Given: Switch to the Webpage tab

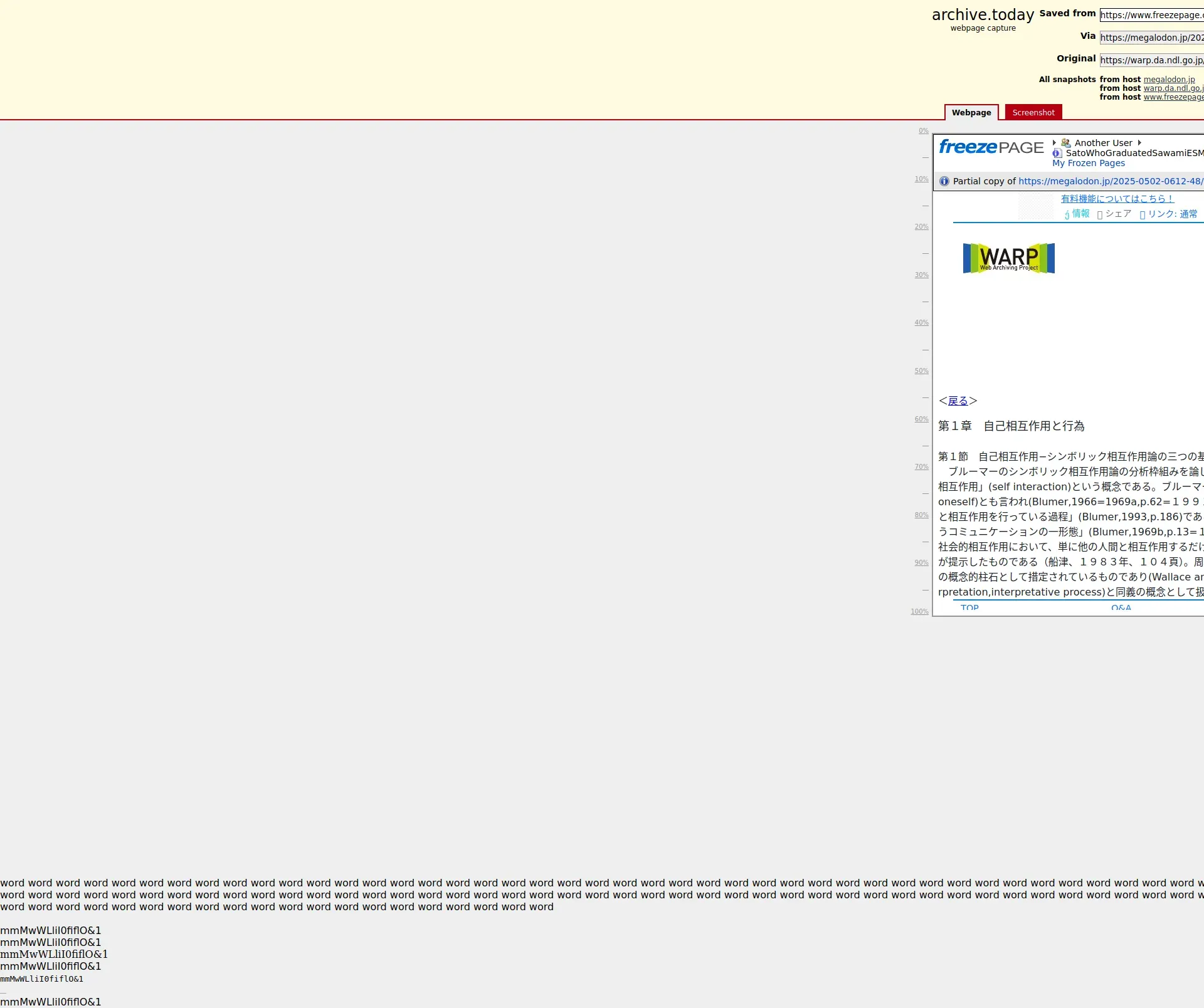Looking at the screenshot, I should click(x=971, y=113).
